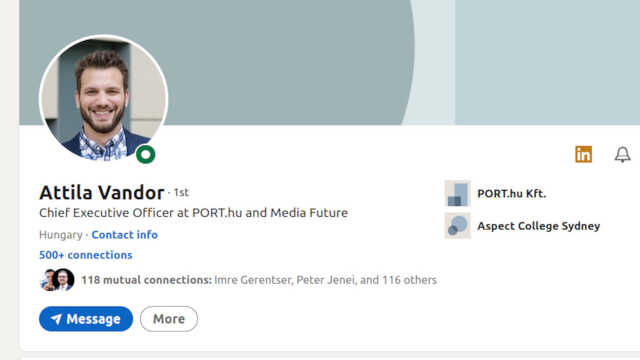The height and width of the screenshot is (360, 640).
Task: Click the Aspect College Sydney school name
Action: (x=539, y=226)
